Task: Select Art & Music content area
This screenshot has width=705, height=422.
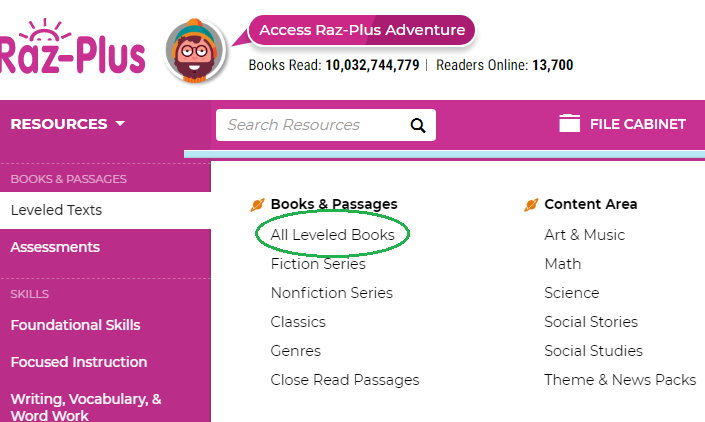Action: [x=584, y=235]
